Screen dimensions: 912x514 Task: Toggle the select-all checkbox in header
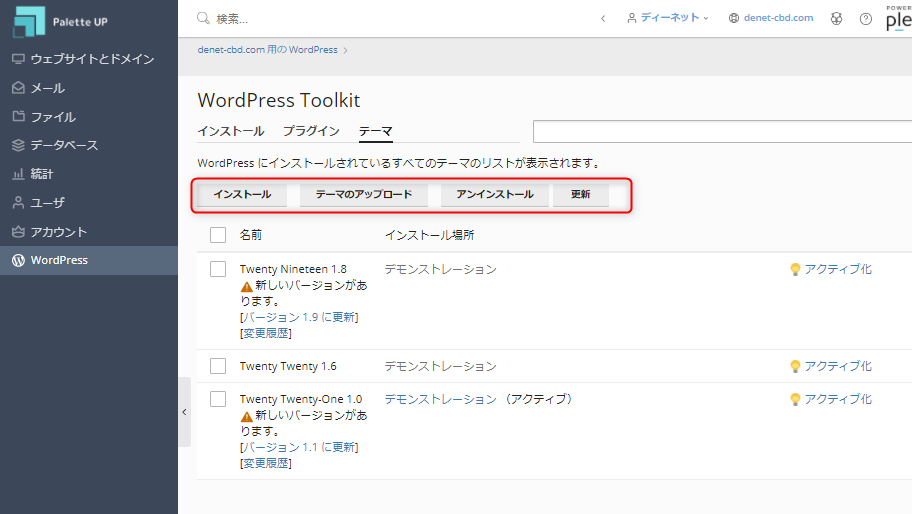tap(218, 235)
